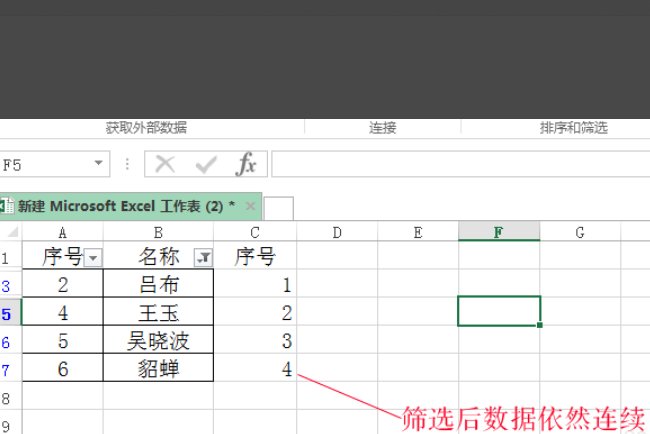The width and height of the screenshot is (650, 434).
Task: Click cell C3 with value 1
Action: coord(255,284)
